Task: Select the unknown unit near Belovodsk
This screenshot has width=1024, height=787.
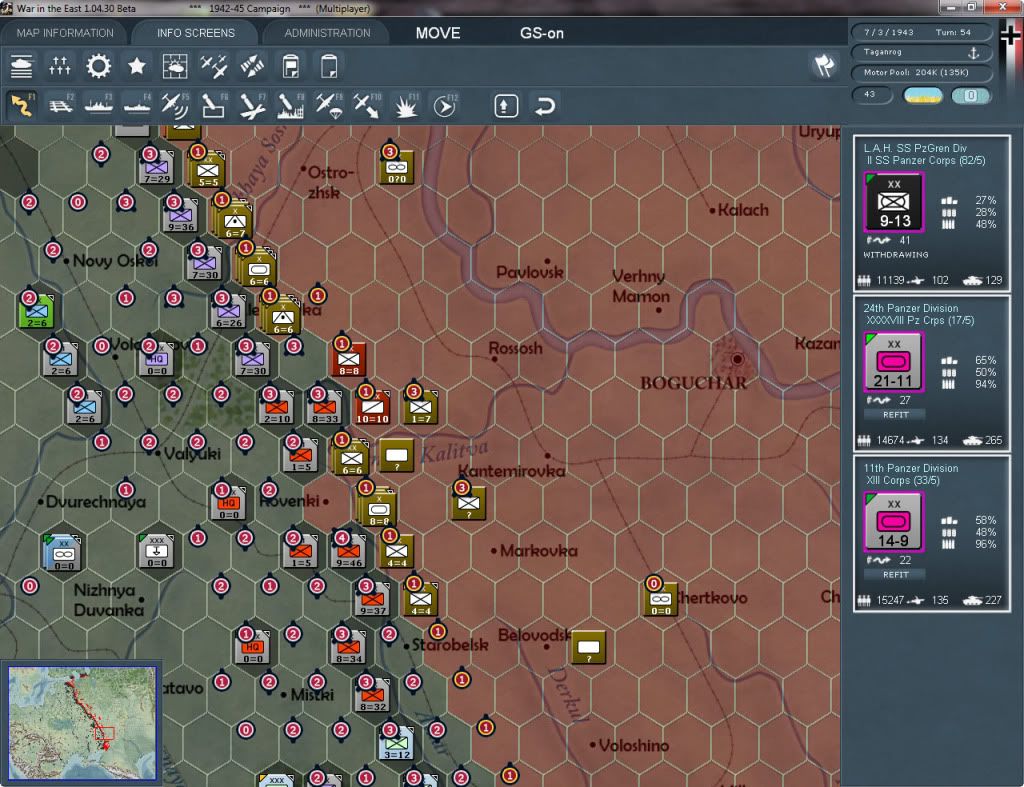Action: click(x=588, y=647)
